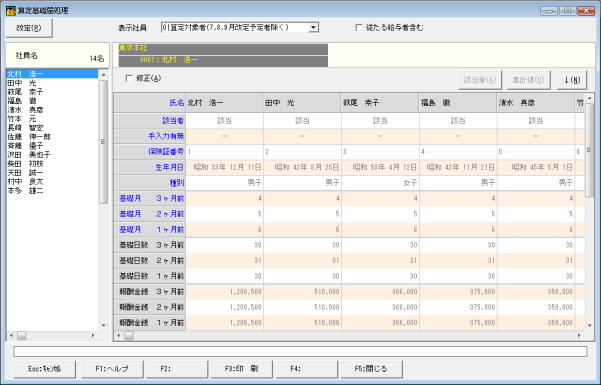Click F3:印刷 print button

(241, 369)
